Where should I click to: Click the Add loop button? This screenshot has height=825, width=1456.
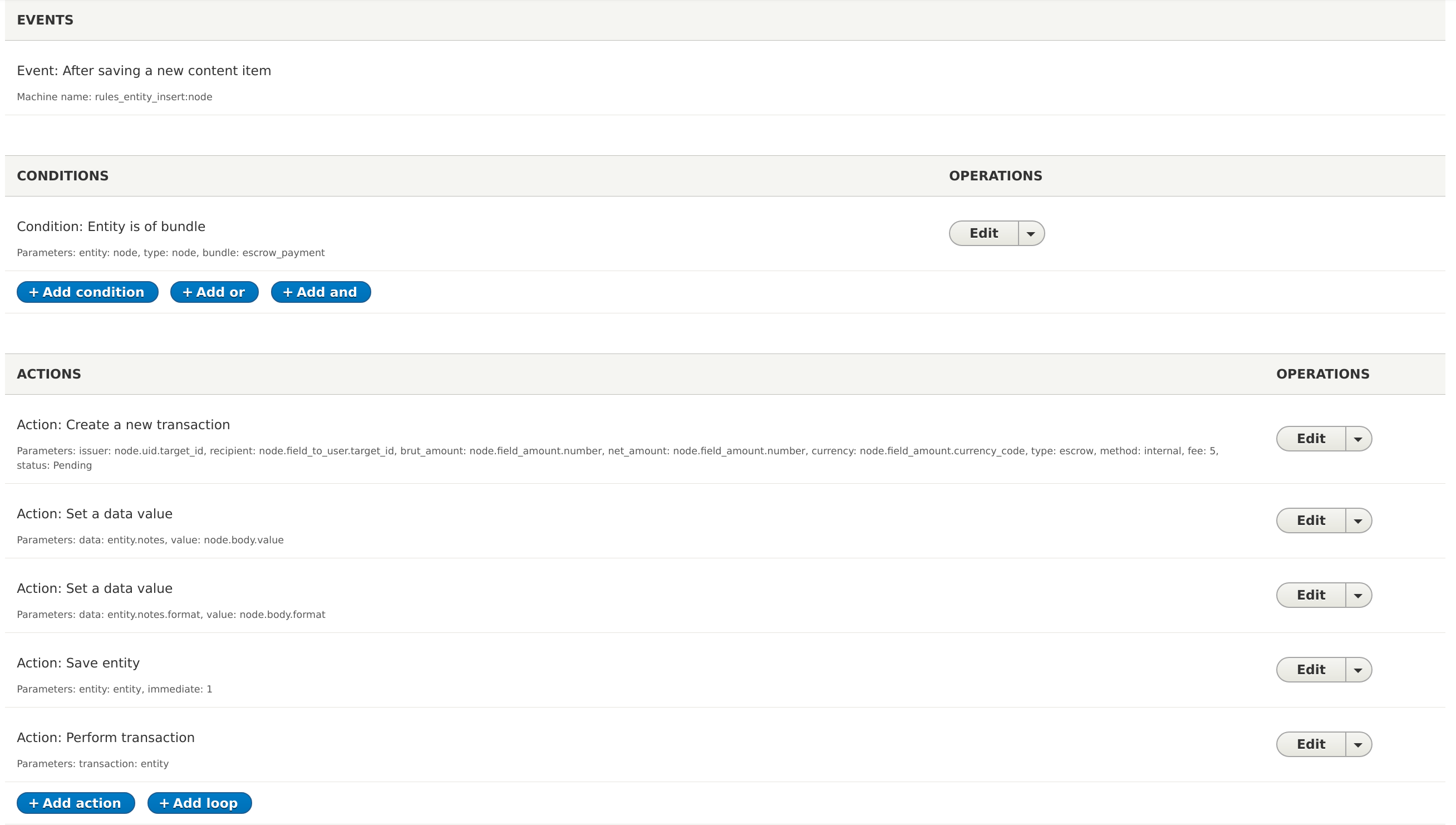point(199,803)
